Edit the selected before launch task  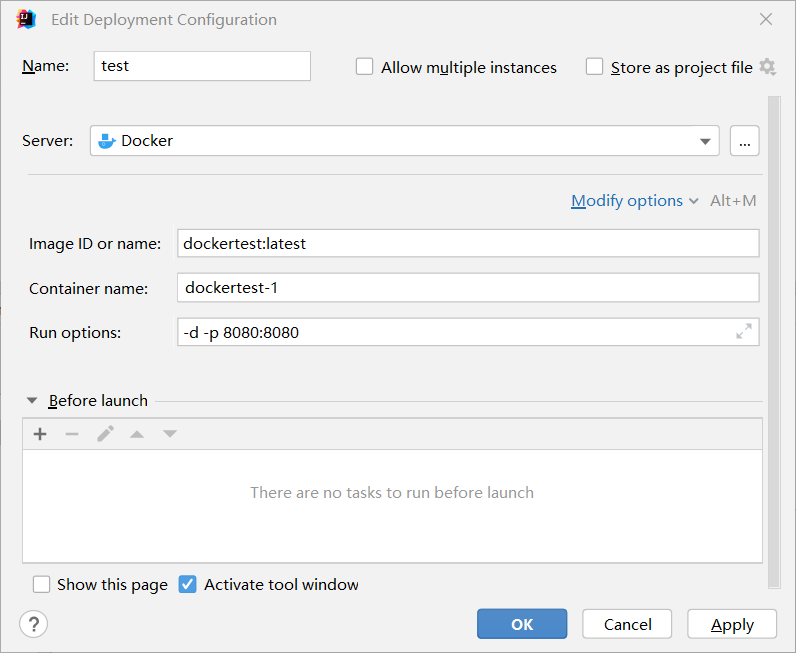click(x=105, y=434)
